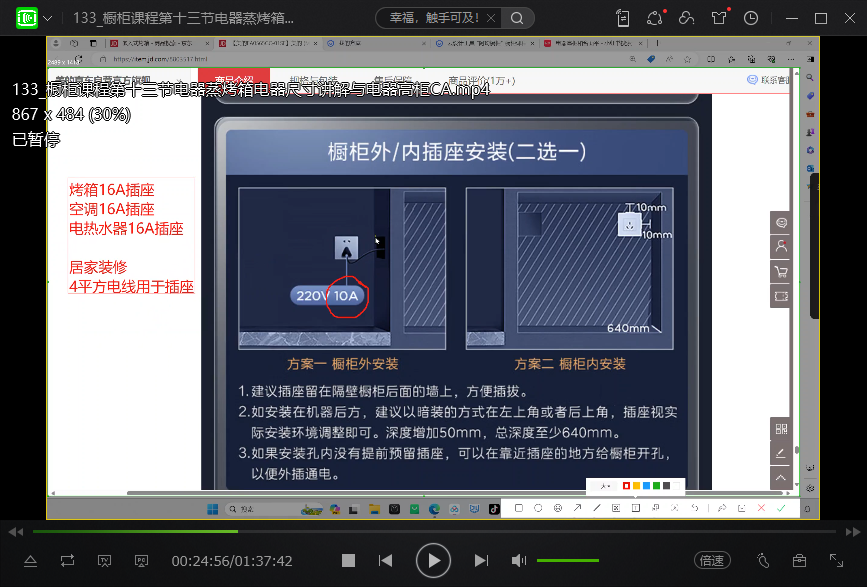Pick the blue annotation color swatch in video
This screenshot has height=587, width=867.
click(646, 486)
